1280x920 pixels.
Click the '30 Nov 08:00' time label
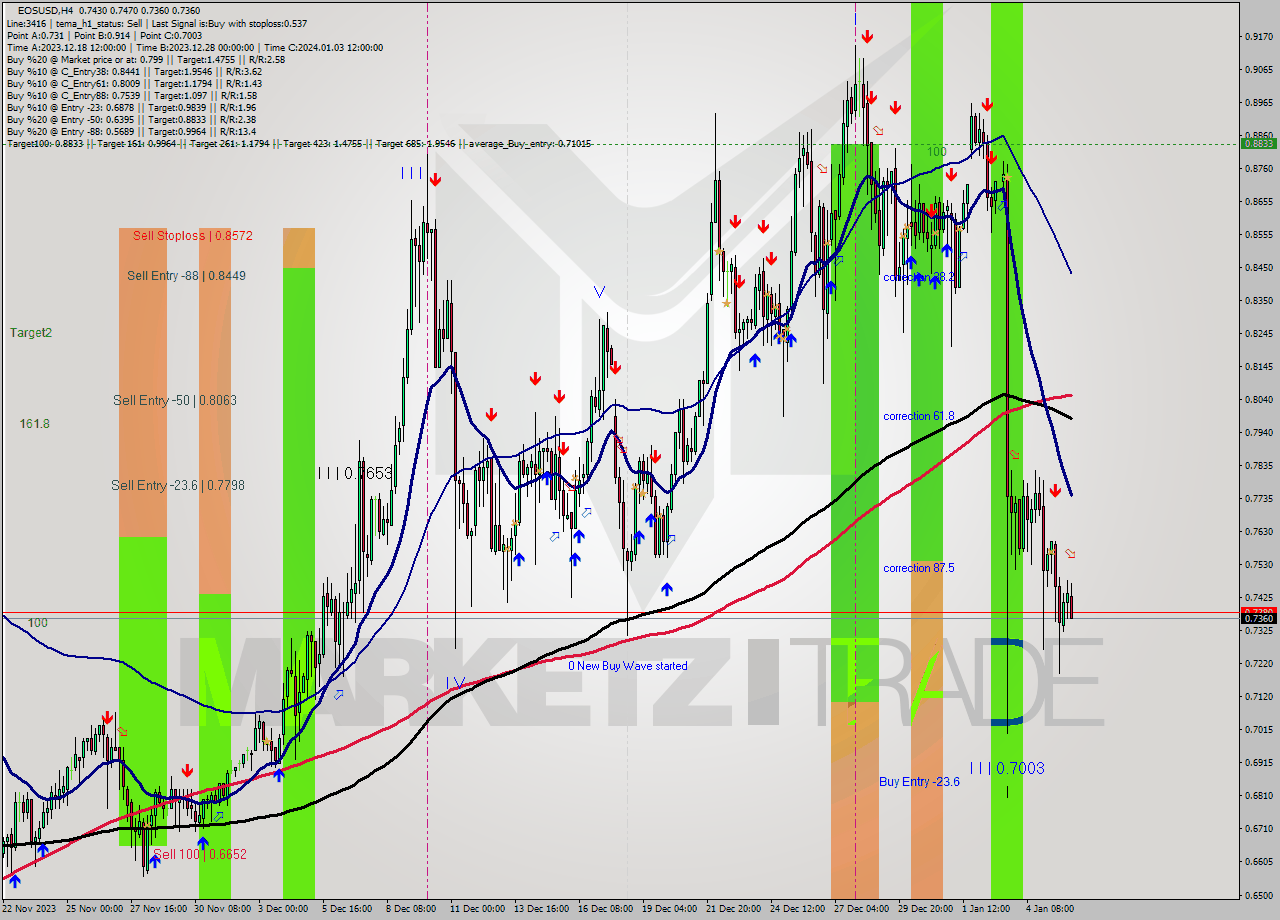click(222, 909)
